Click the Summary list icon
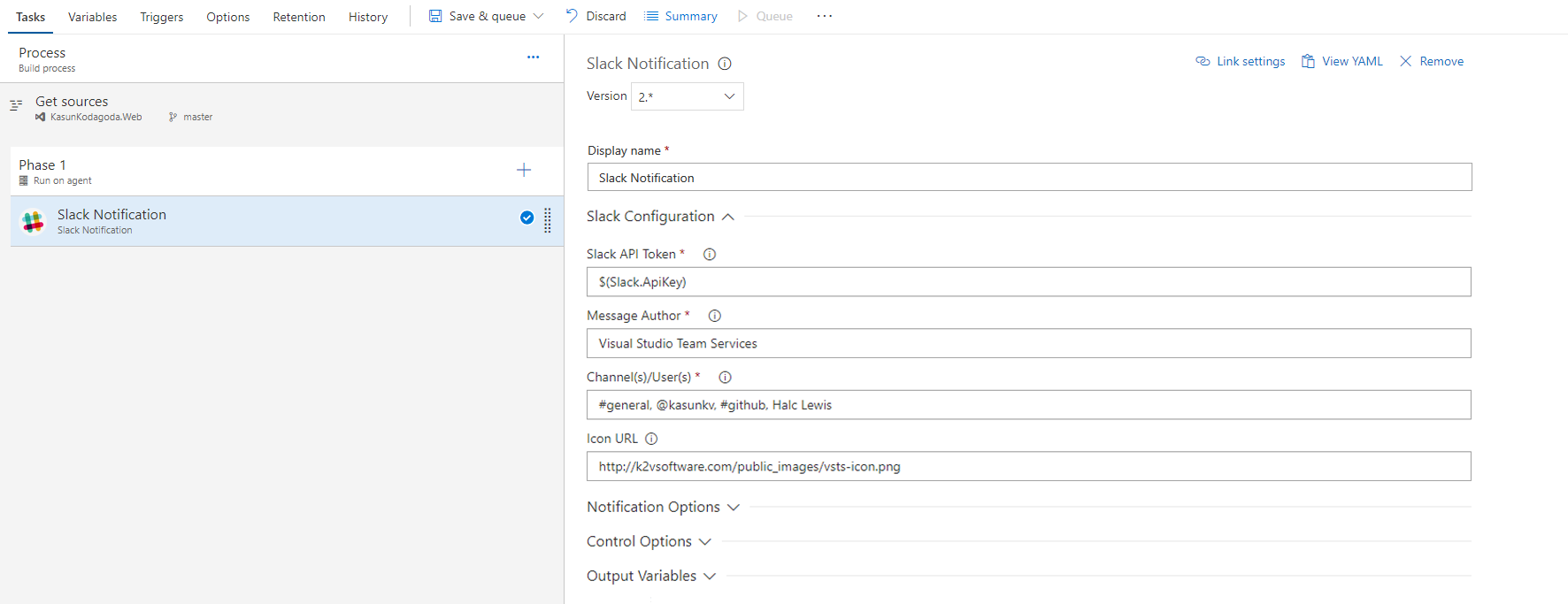The height and width of the screenshot is (604, 1568). (651, 16)
